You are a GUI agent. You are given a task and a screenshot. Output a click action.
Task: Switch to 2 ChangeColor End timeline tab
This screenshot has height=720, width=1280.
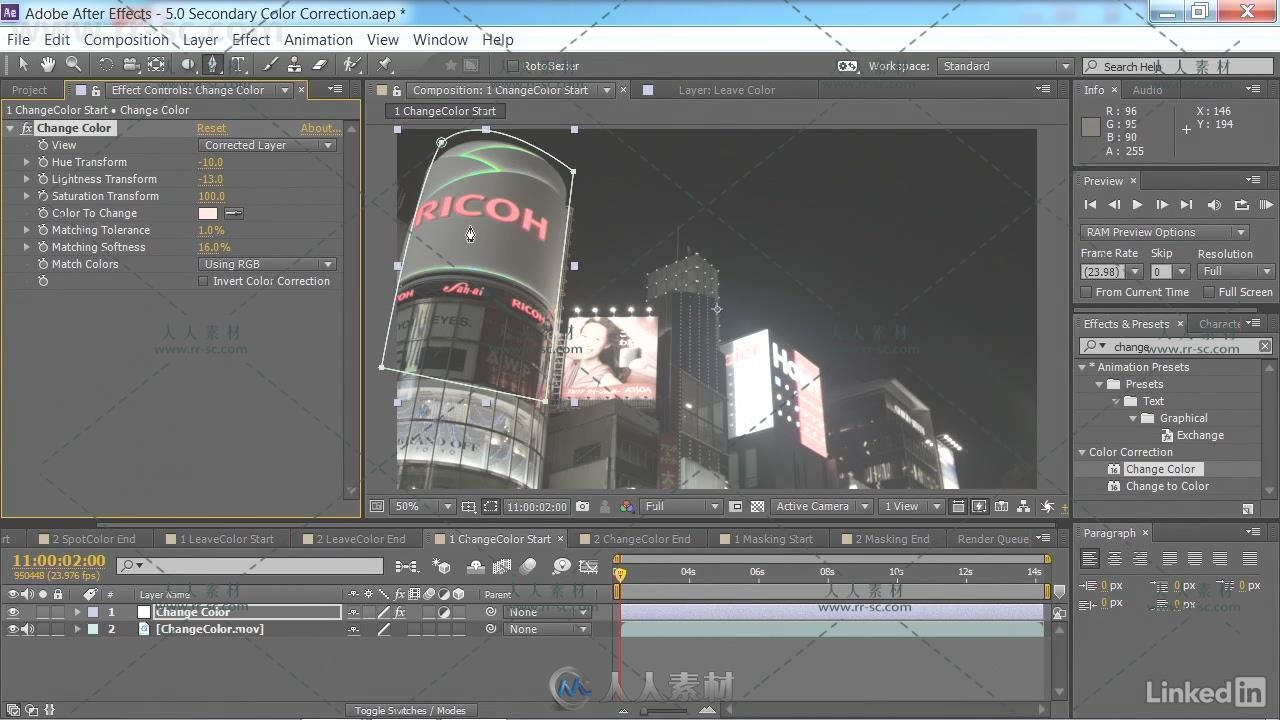641,539
